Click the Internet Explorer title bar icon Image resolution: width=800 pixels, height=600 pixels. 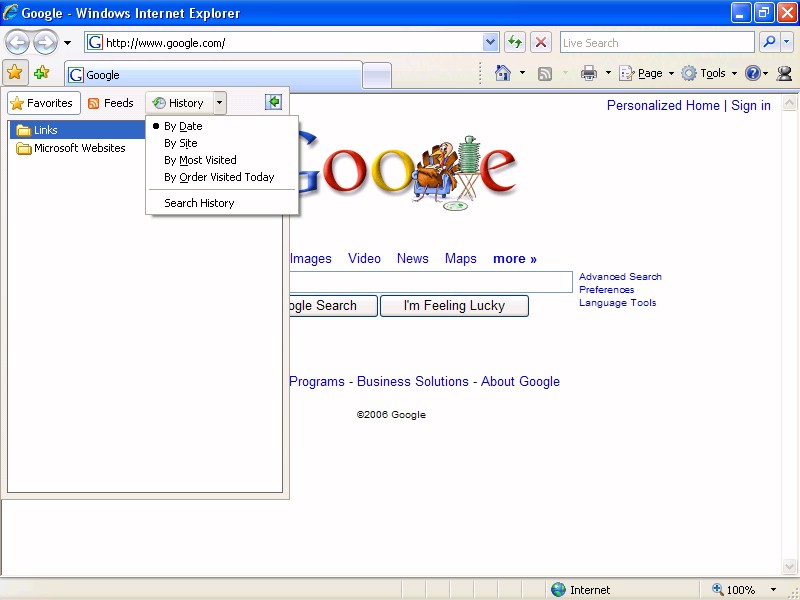pyautogui.click(x=10, y=12)
